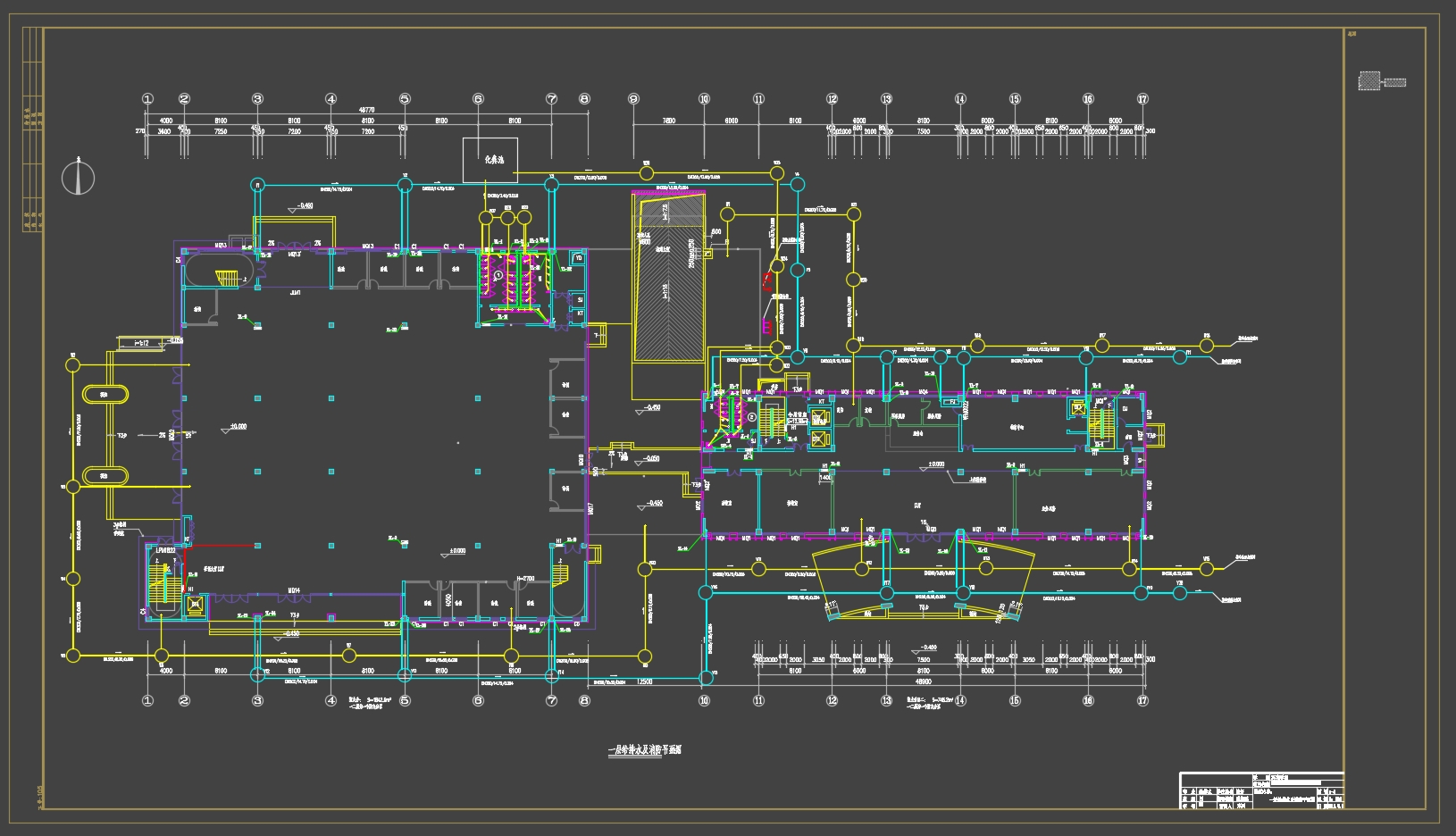Select the 化粪池 septic tank box
The width and height of the screenshot is (1456, 836).
[490, 161]
